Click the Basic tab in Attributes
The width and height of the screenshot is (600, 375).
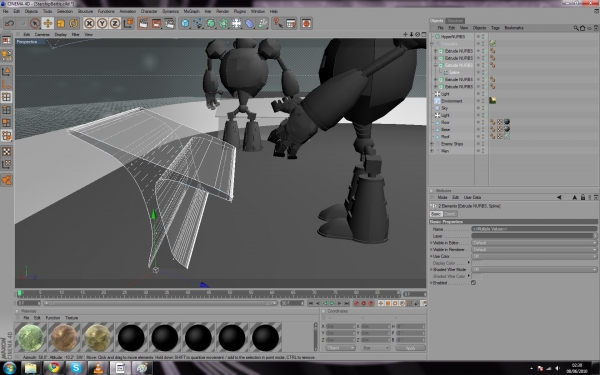coord(435,214)
